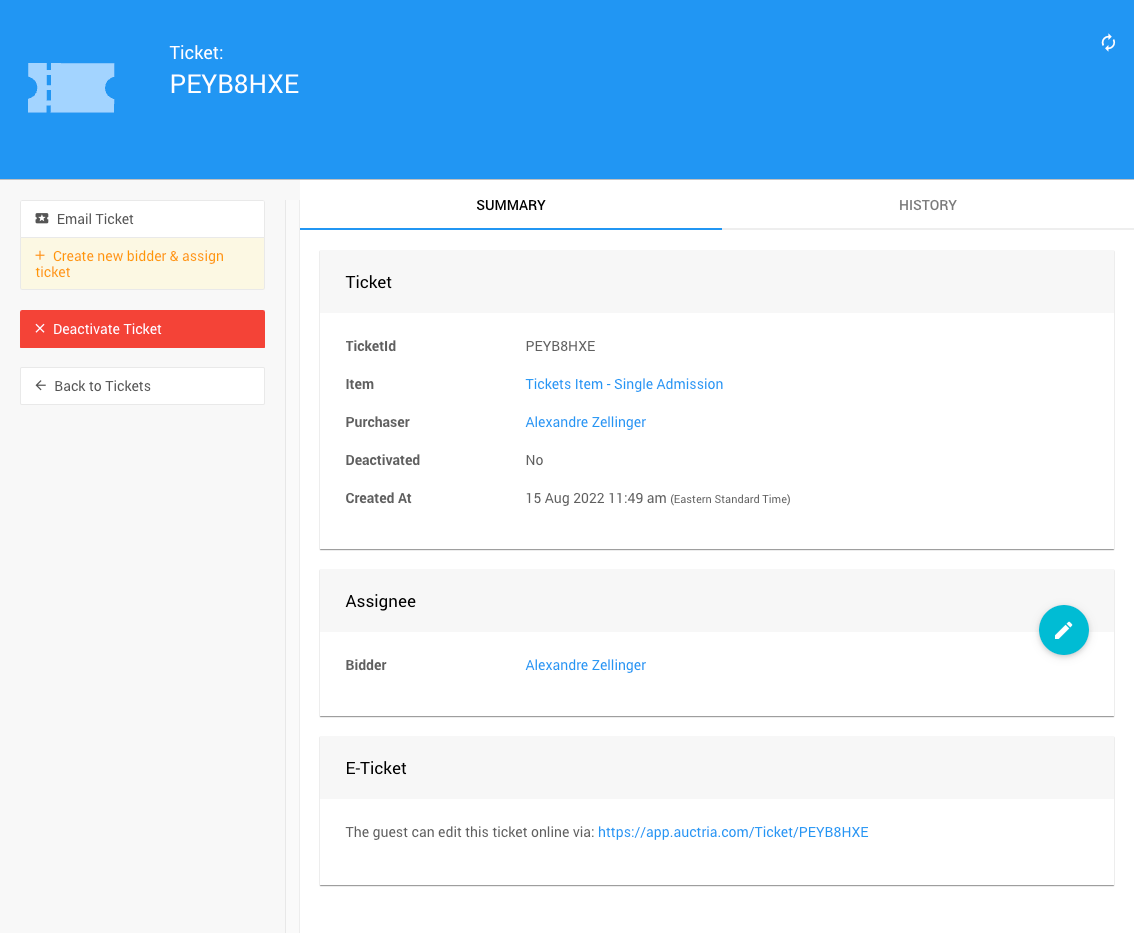Screen dimensions: 1134x933
Task: Follow the app.auctria.com e-ticket URL
Action: 732,832
